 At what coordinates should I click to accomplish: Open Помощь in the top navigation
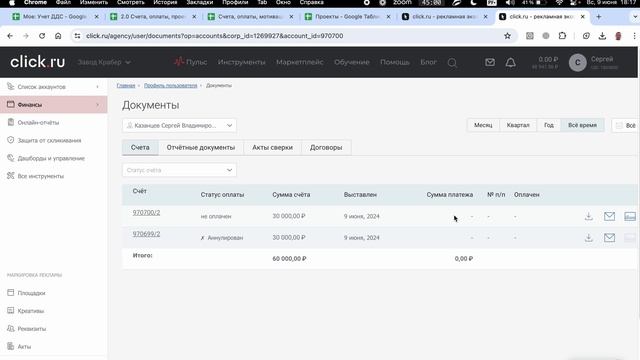click(x=395, y=62)
